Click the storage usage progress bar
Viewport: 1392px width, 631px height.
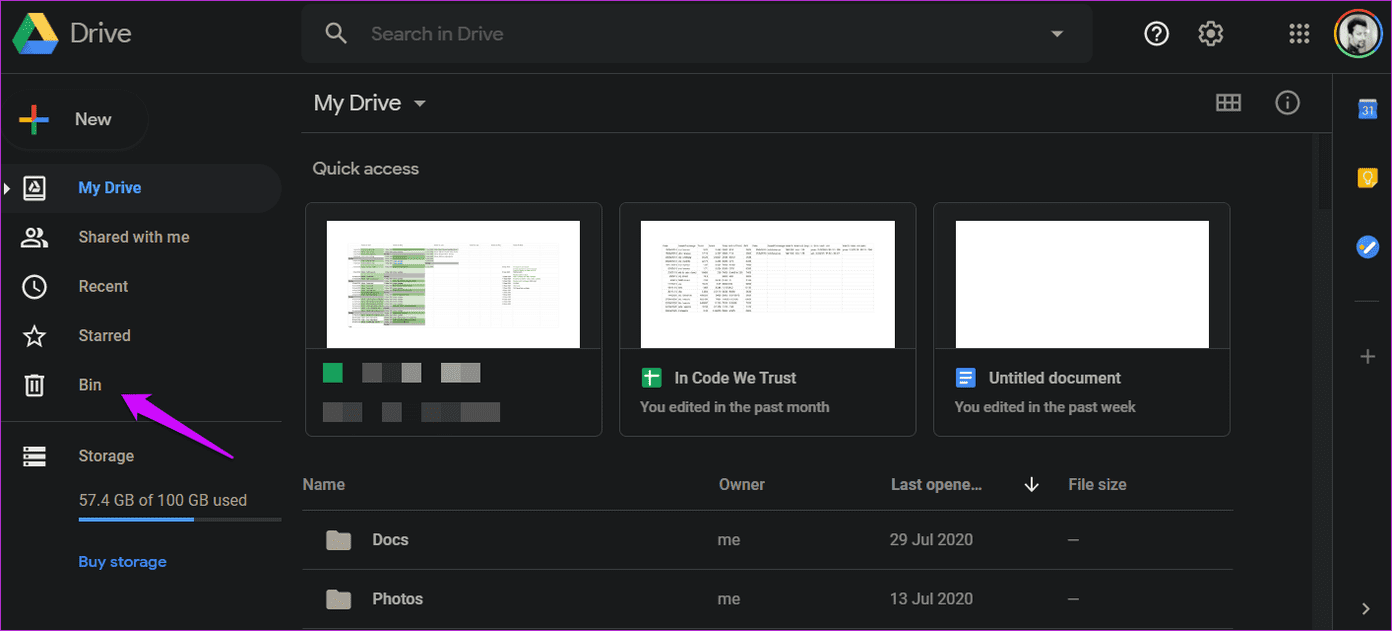point(180,519)
